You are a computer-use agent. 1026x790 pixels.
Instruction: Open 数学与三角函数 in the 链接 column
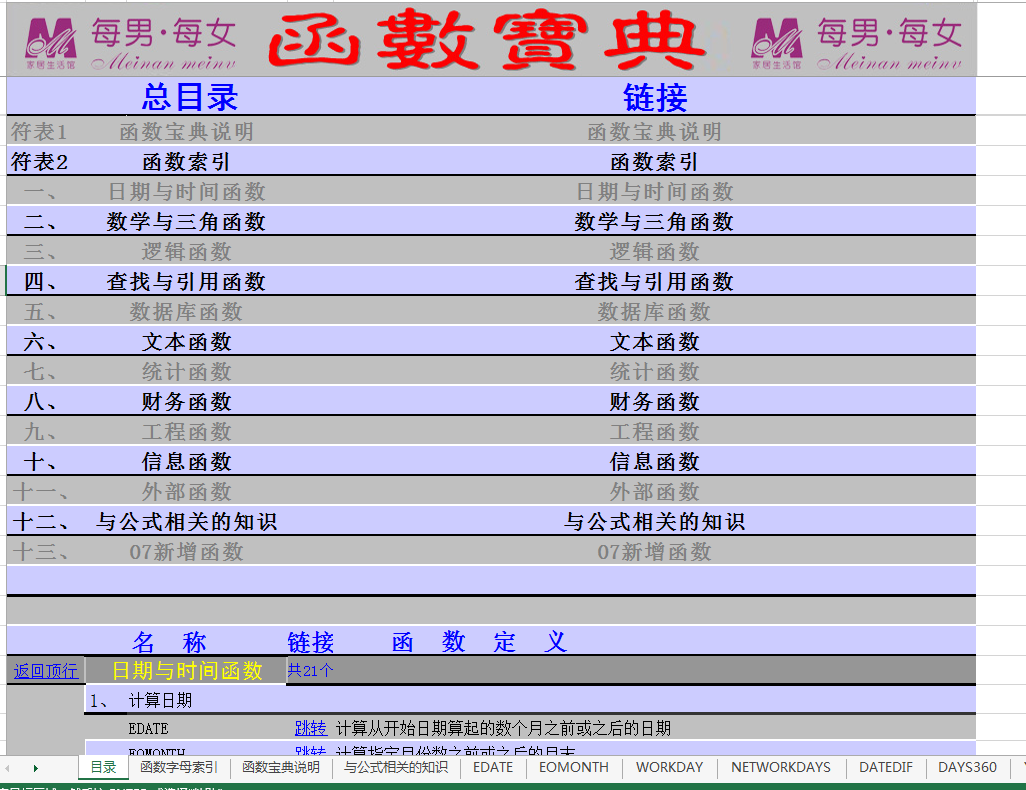click(x=654, y=222)
